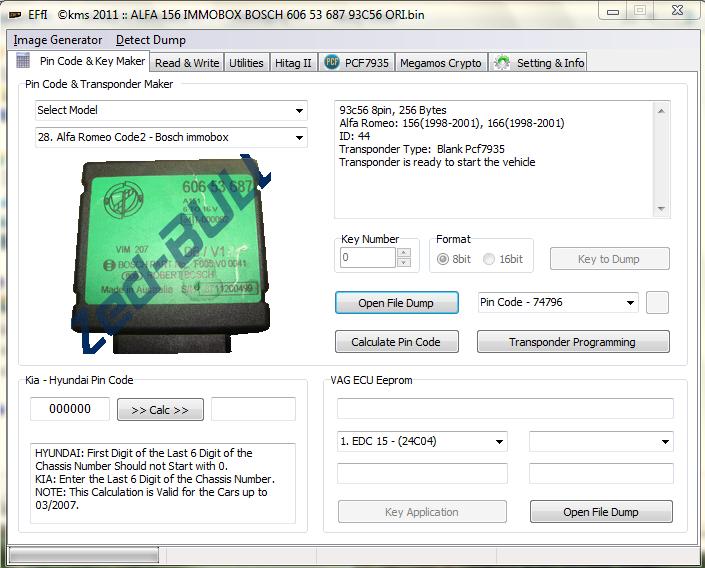This screenshot has width=705, height=568.
Task: Click the 000000 chassis number field
Action: coord(70,409)
